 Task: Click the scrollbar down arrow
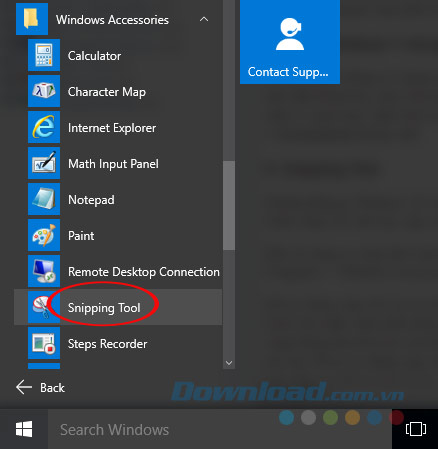pyautogui.click(x=229, y=363)
